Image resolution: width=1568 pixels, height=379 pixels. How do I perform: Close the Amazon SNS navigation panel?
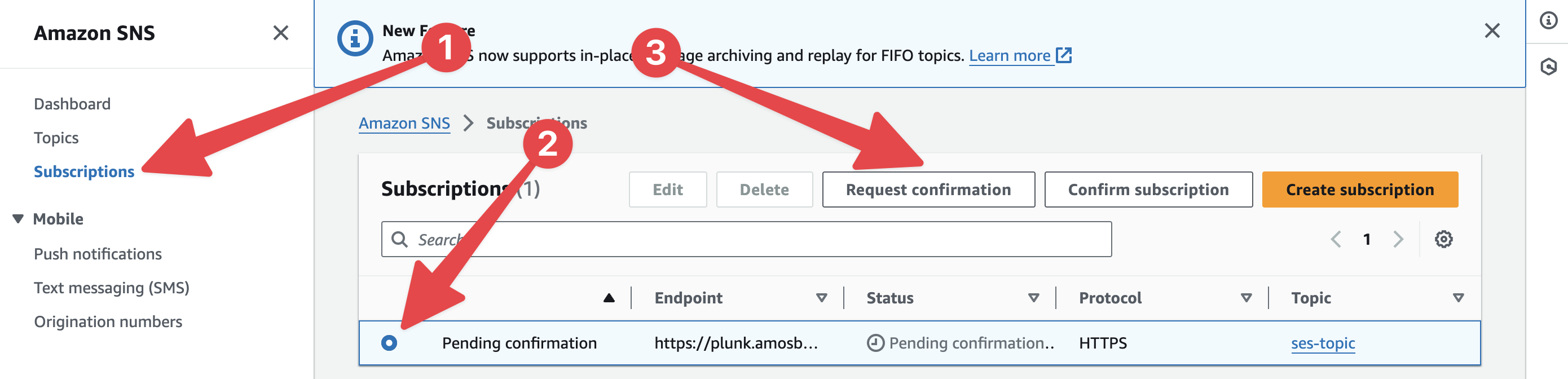point(281,33)
